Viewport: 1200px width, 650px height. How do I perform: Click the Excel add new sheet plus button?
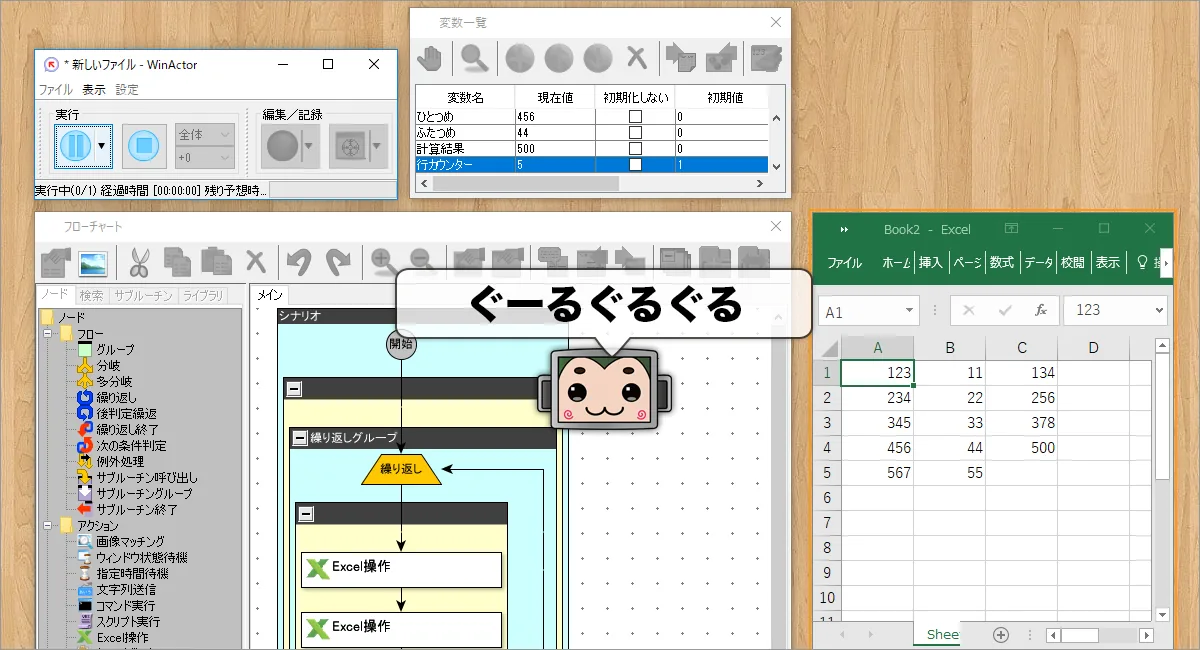1001,635
